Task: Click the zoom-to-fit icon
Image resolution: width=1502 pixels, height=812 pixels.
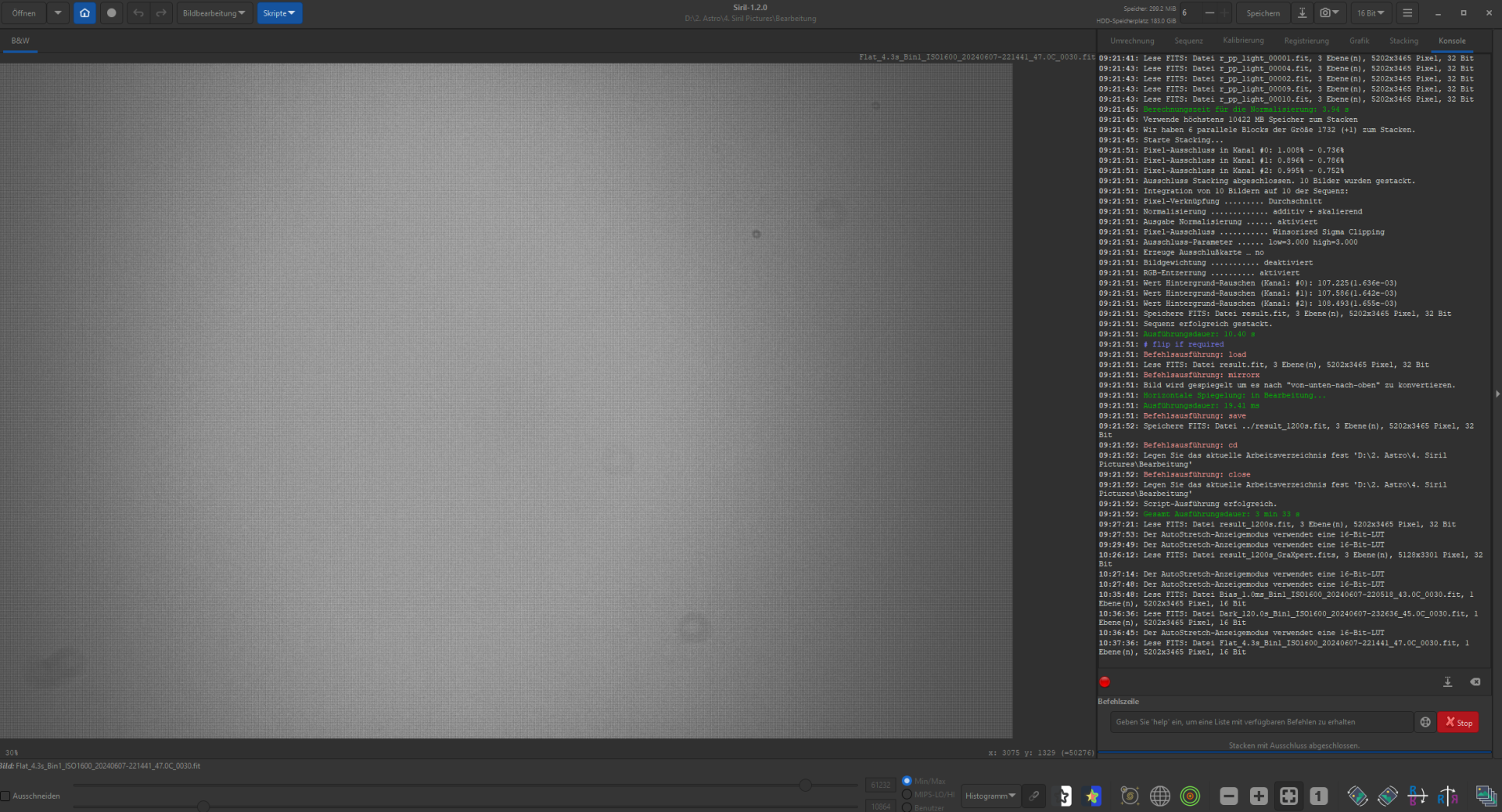Action: coord(1288,796)
